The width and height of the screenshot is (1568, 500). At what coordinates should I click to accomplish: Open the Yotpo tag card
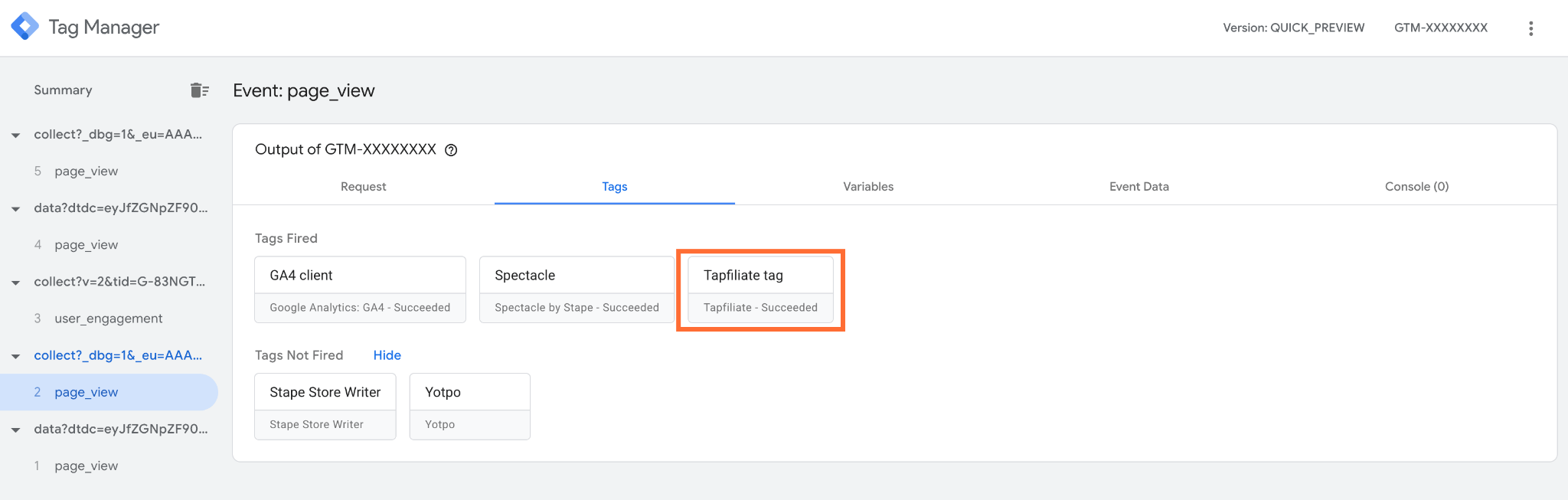470,407
